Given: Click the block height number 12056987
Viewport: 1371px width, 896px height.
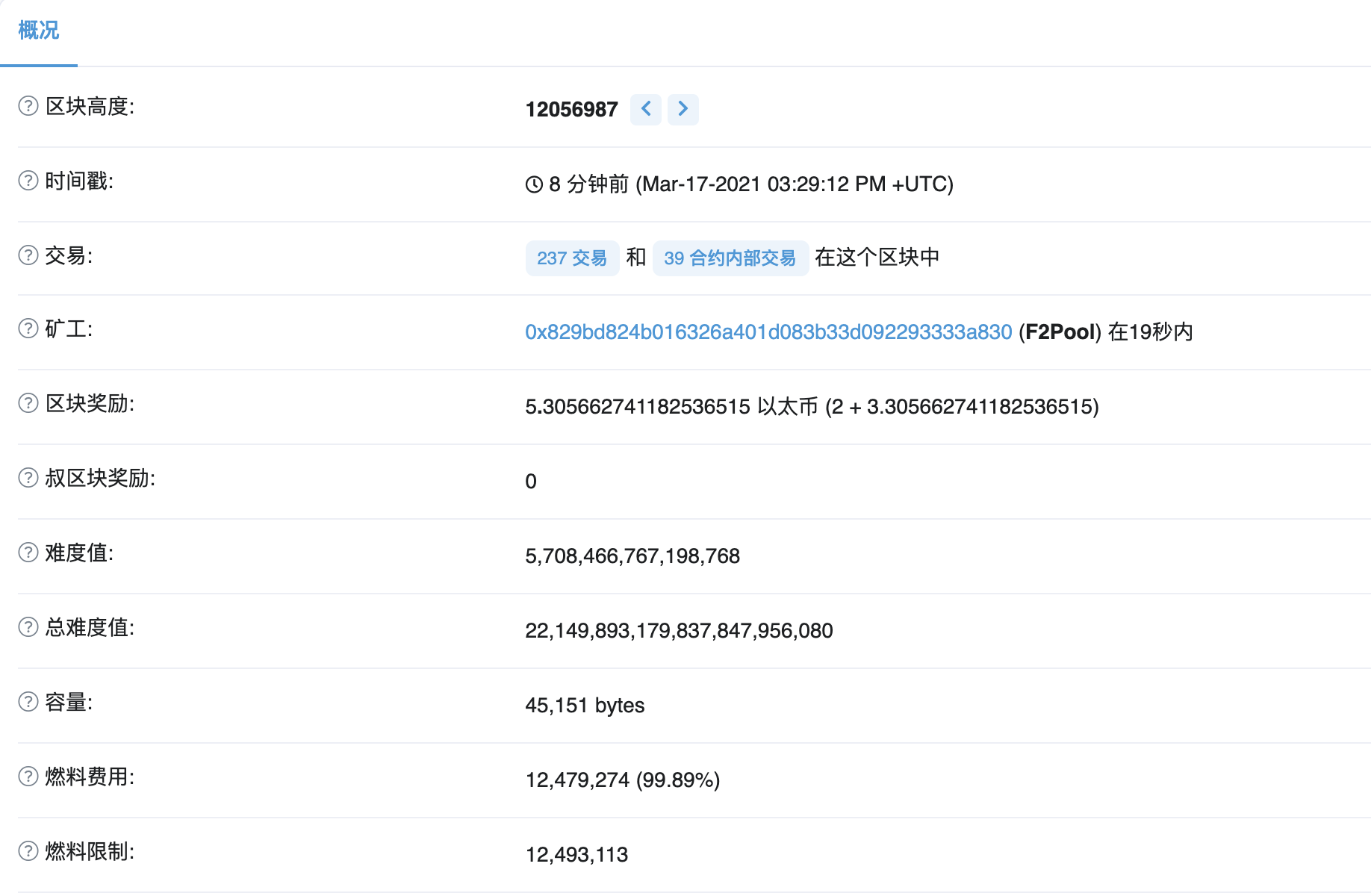Looking at the screenshot, I should pos(572,110).
